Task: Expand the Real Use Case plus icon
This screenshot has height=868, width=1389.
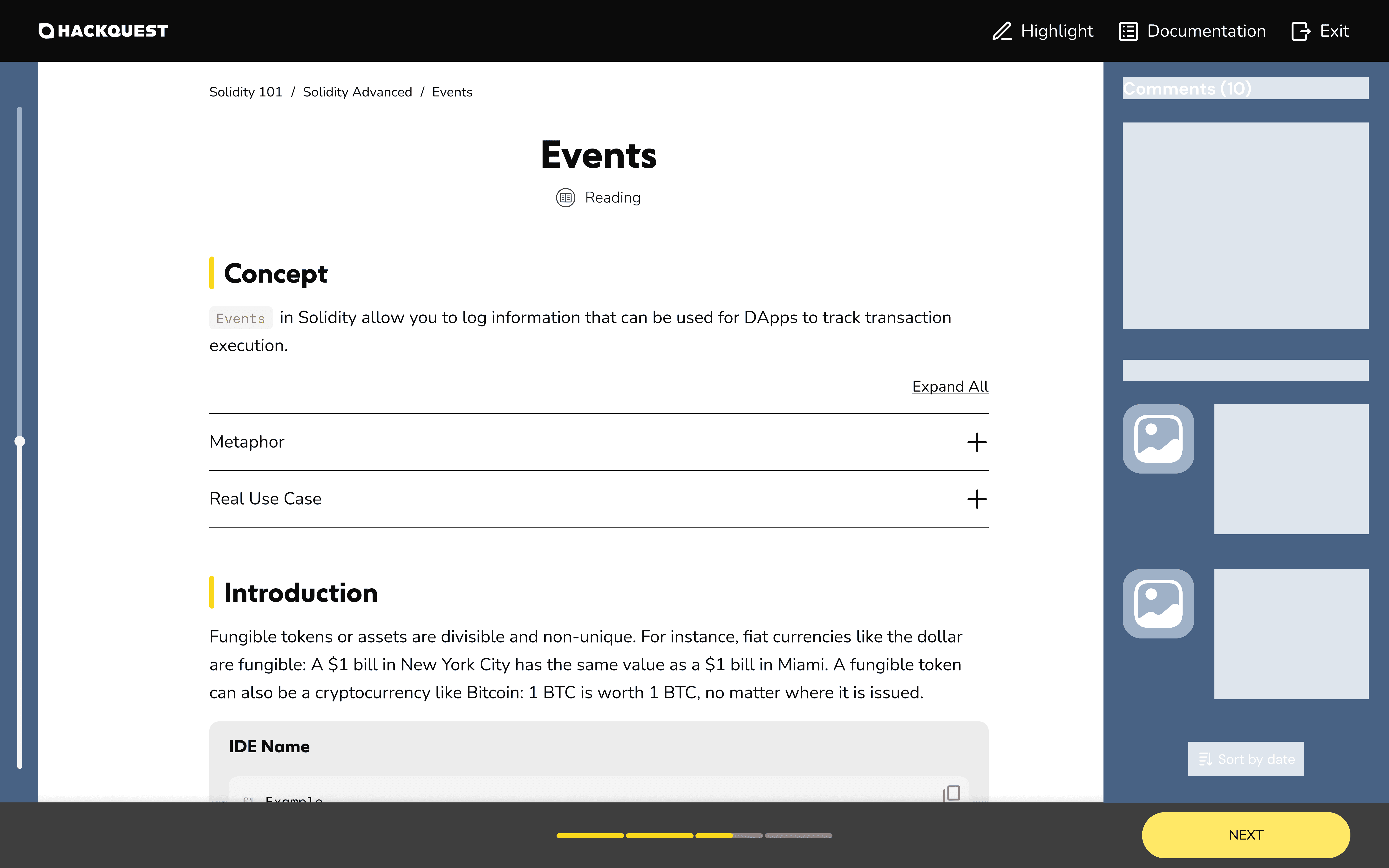Action: [x=976, y=499]
